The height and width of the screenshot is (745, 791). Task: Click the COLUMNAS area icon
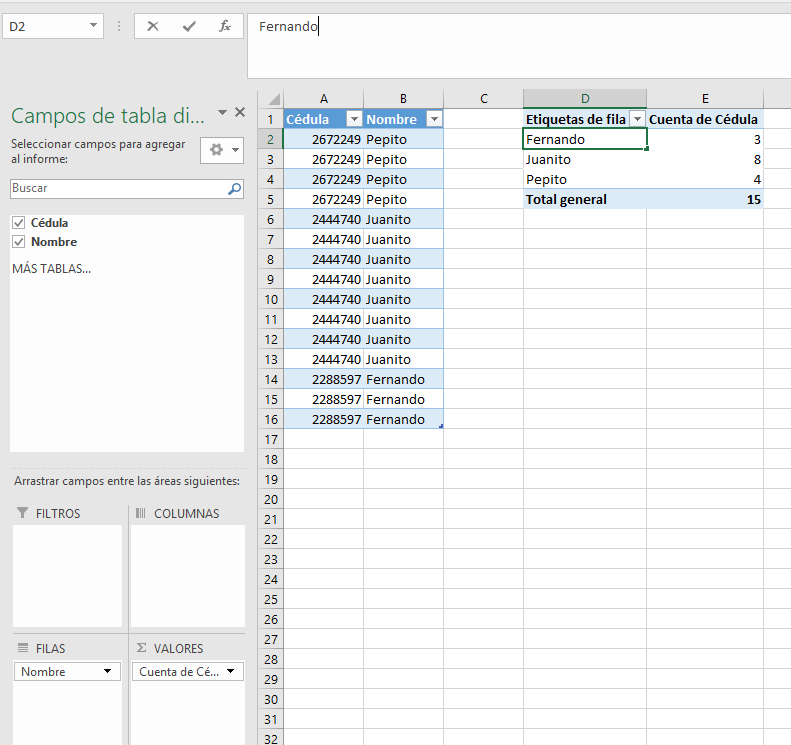pyautogui.click(x=141, y=513)
